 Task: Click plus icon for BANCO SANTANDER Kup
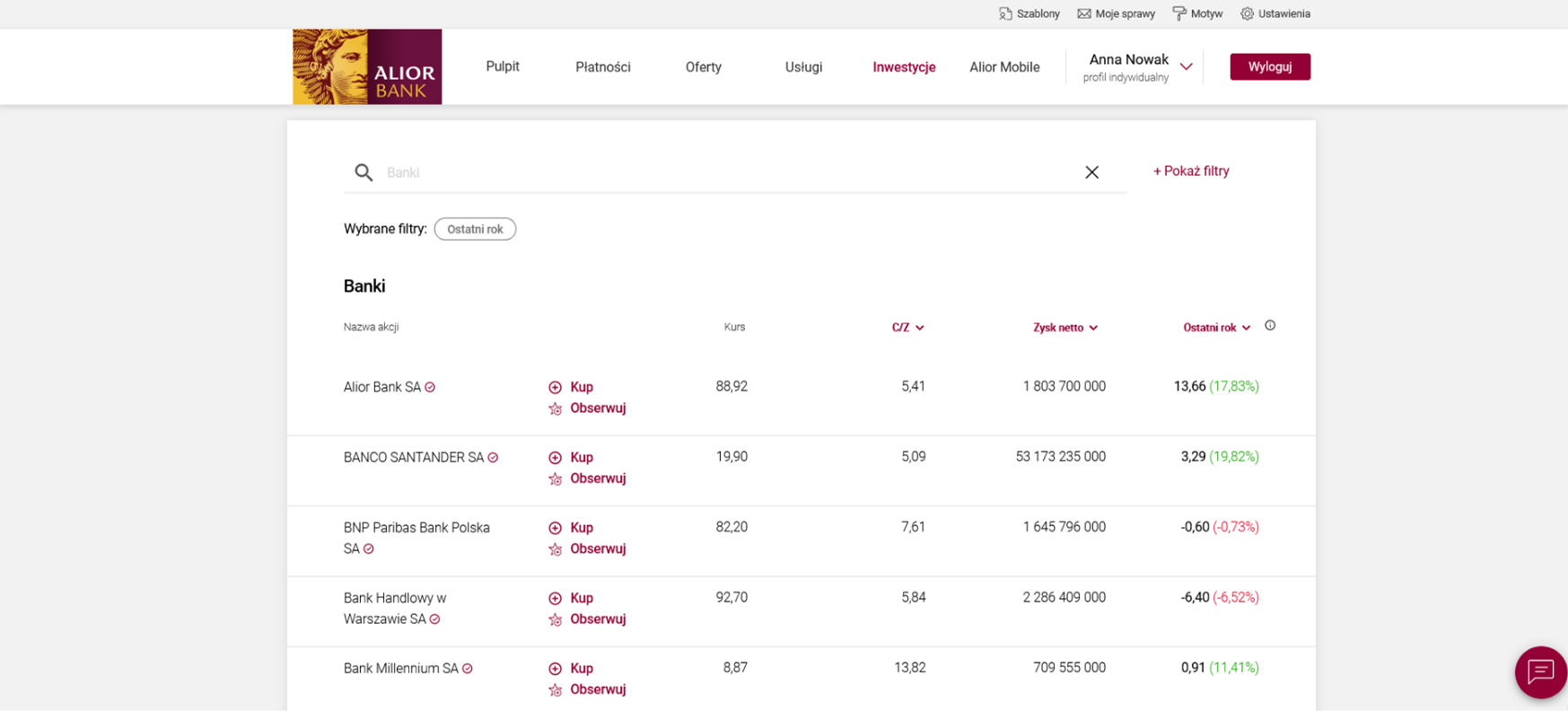[x=555, y=458]
